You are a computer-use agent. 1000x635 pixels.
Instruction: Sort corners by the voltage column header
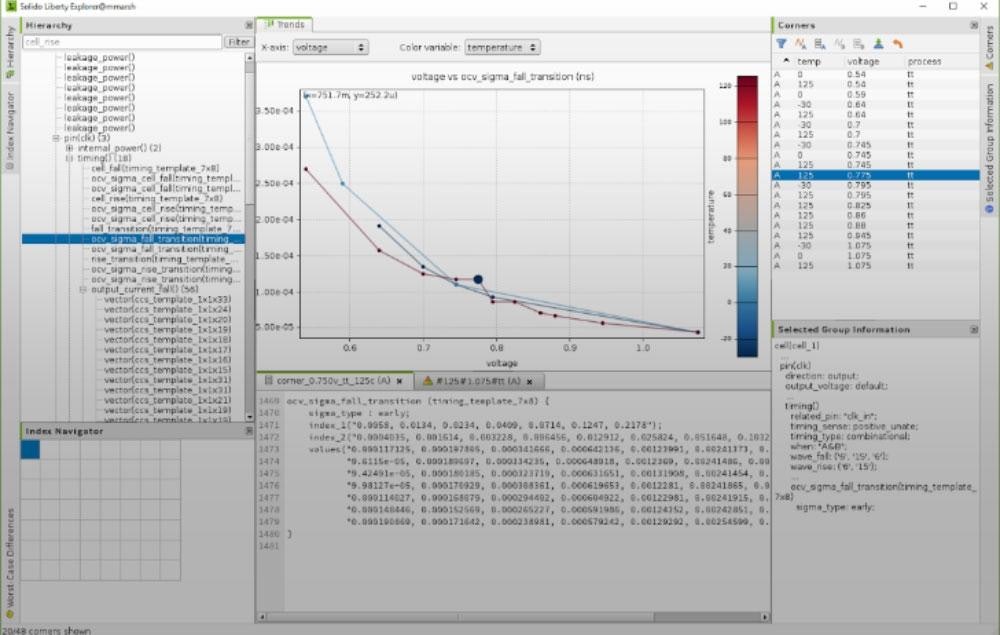click(x=863, y=62)
